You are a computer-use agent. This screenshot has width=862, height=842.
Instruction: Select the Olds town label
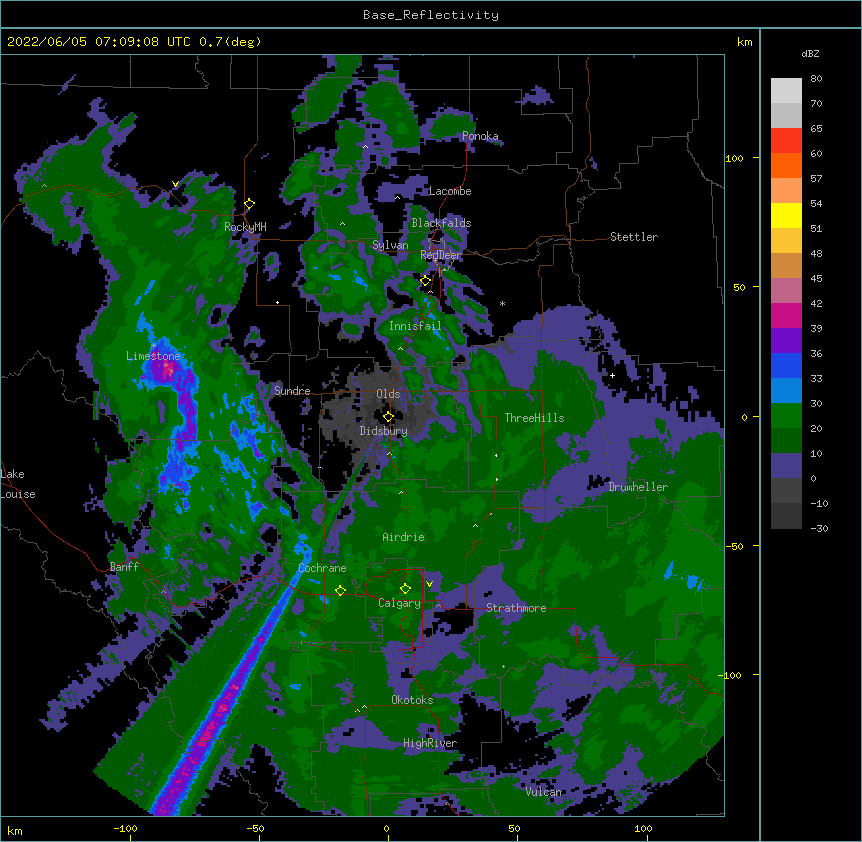click(388, 394)
